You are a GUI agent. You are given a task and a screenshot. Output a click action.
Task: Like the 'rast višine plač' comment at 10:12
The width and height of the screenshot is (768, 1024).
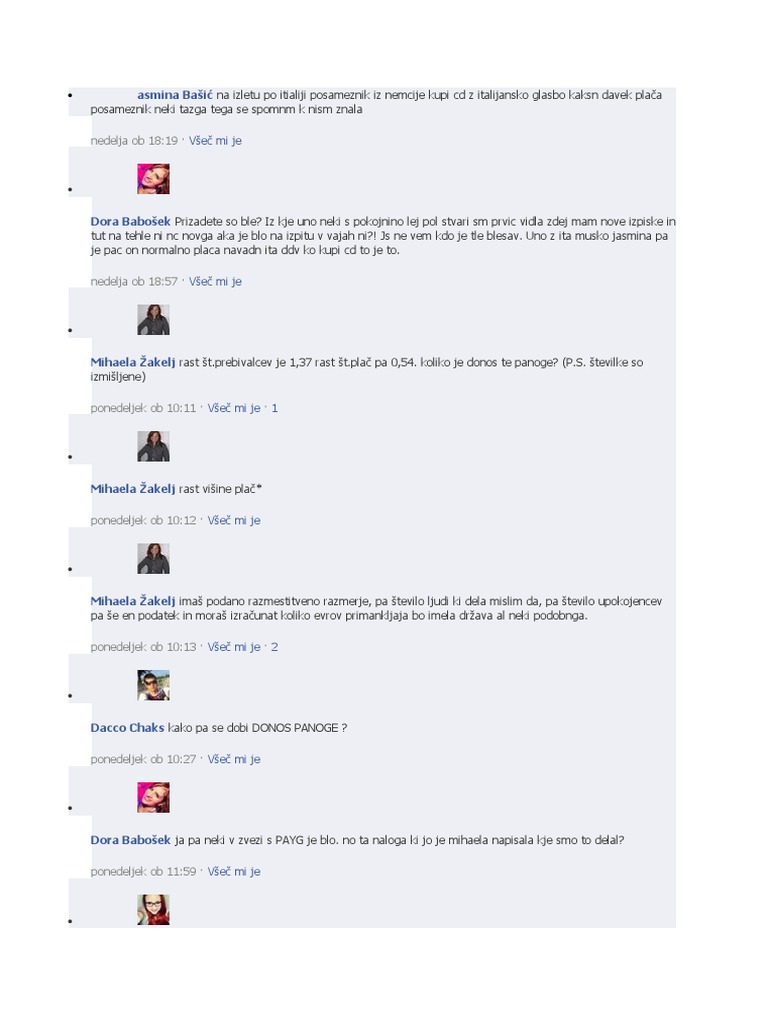pyautogui.click(x=234, y=520)
